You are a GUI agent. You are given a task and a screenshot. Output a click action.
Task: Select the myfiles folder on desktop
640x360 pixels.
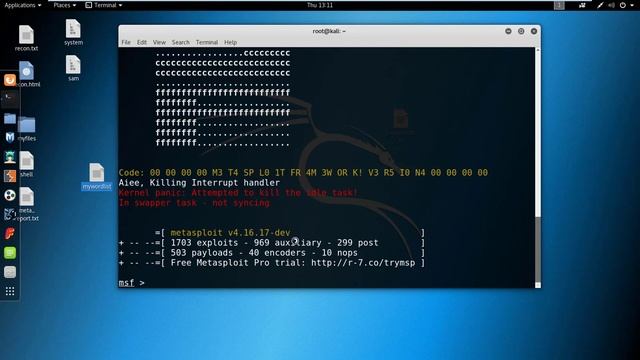pyautogui.click(x=27, y=129)
